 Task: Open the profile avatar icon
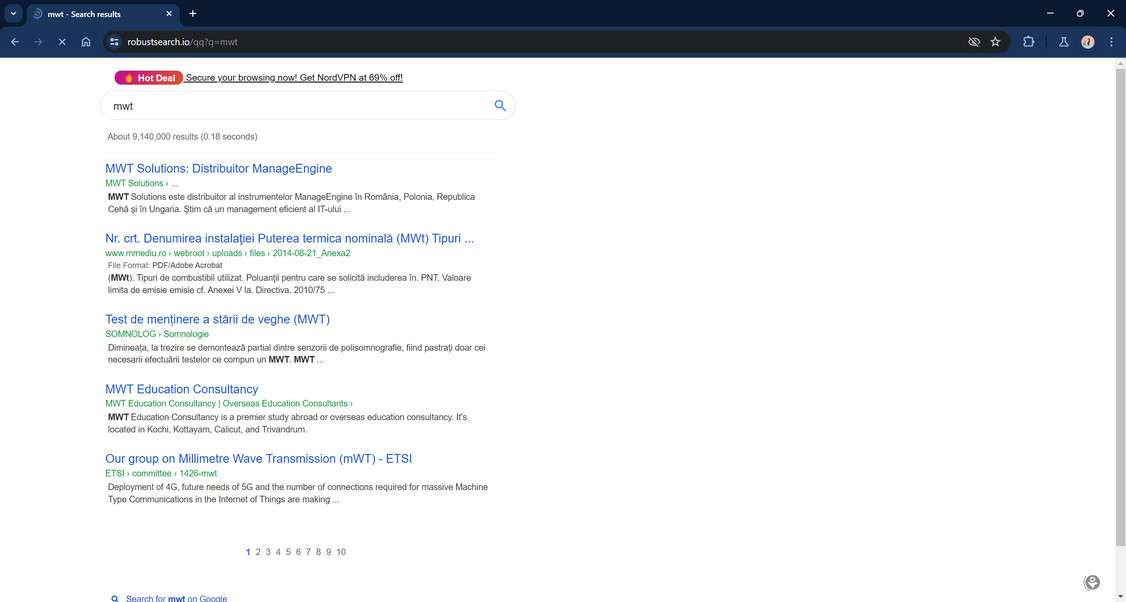click(x=1088, y=42)
